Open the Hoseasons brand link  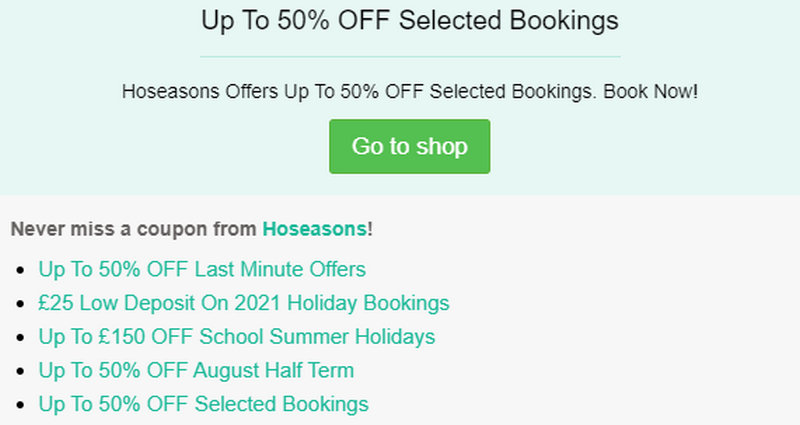314,229
